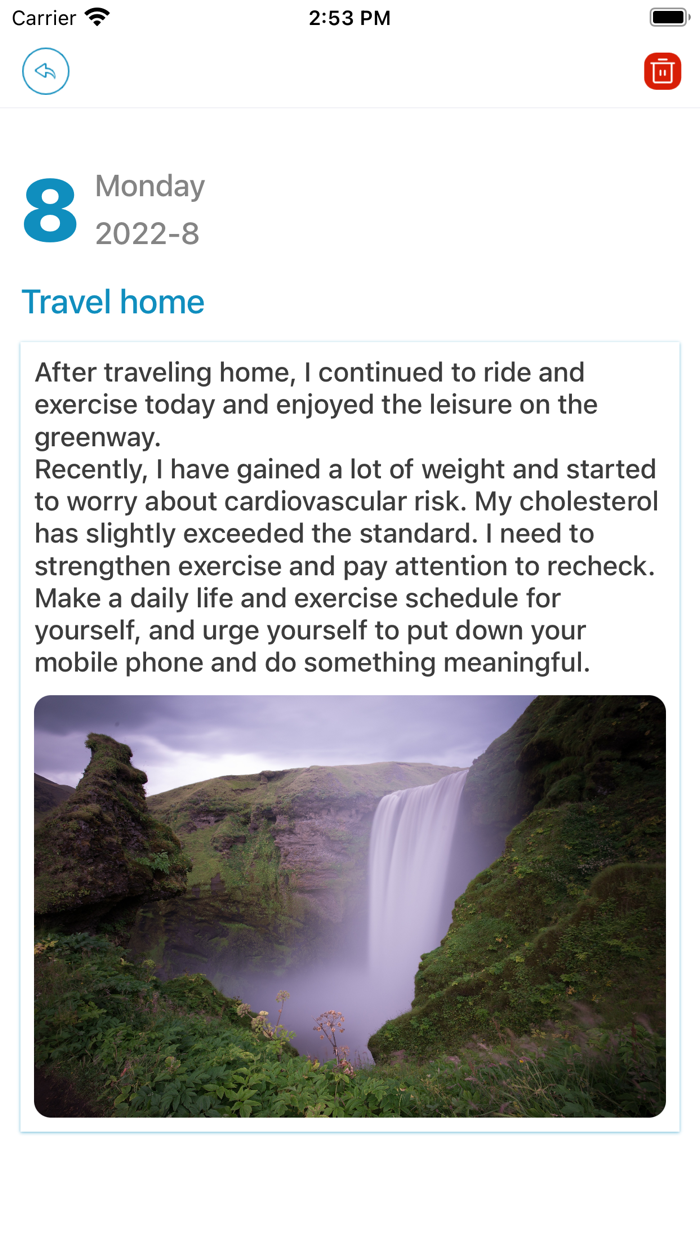Screen dimensions: 700x1244
Task: Tap the "Make a daily life" sentence
Action: click(x=298, y=598)
